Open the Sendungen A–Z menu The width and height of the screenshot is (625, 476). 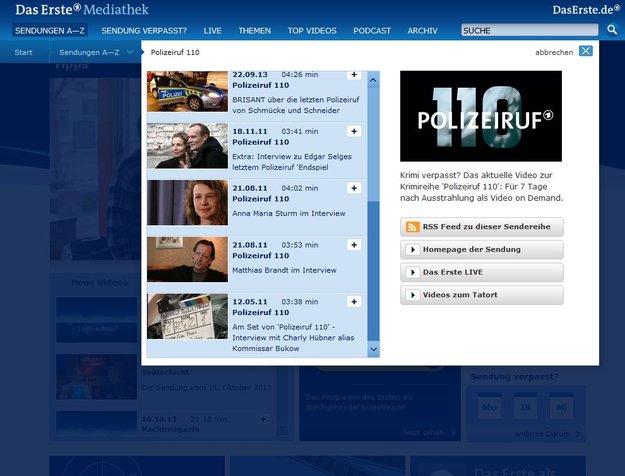point(50,31)
